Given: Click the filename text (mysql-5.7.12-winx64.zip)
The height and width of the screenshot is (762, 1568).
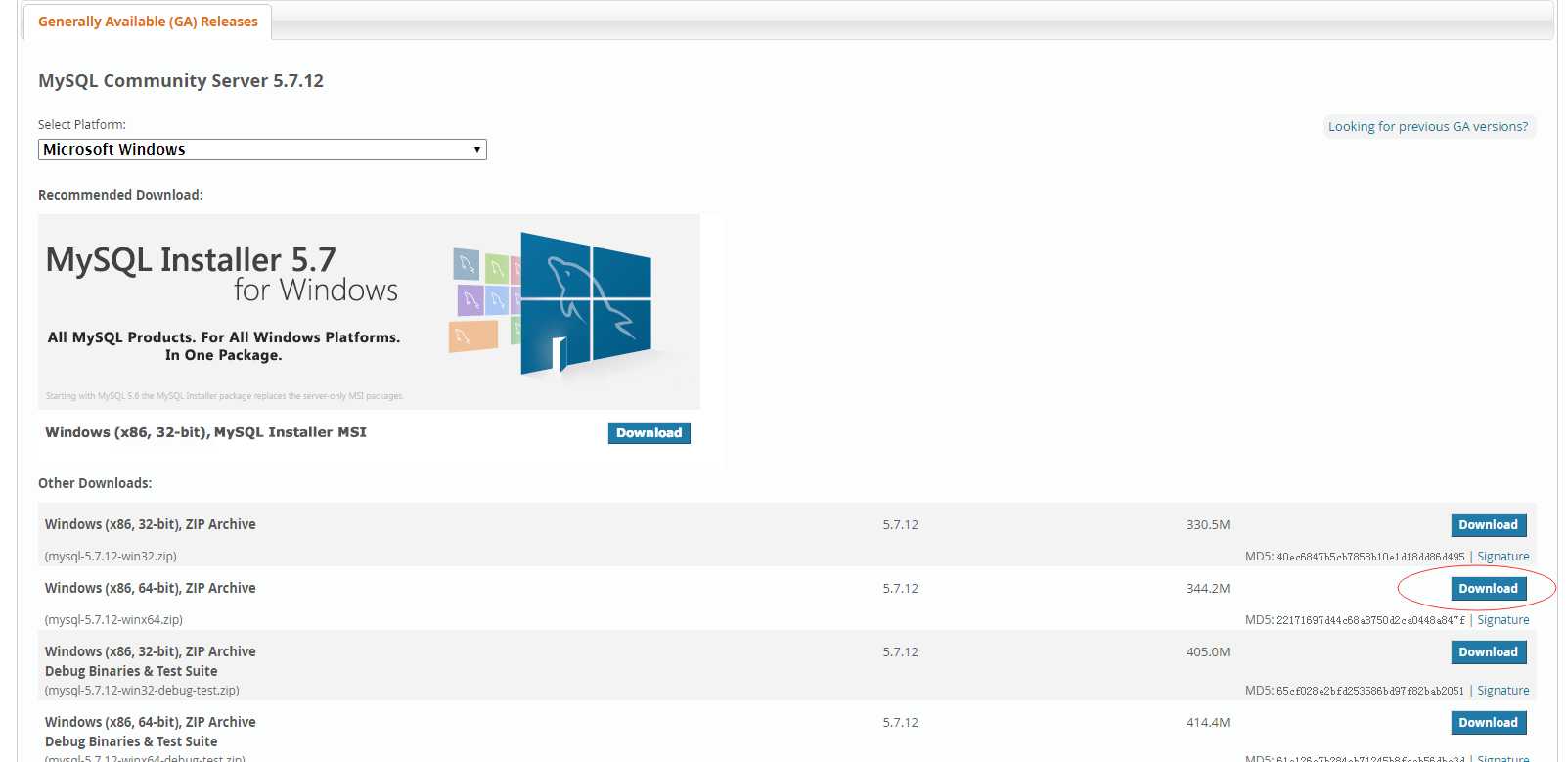Looking at the screenshot, I should pyautogui.click(x=113, y=620).
